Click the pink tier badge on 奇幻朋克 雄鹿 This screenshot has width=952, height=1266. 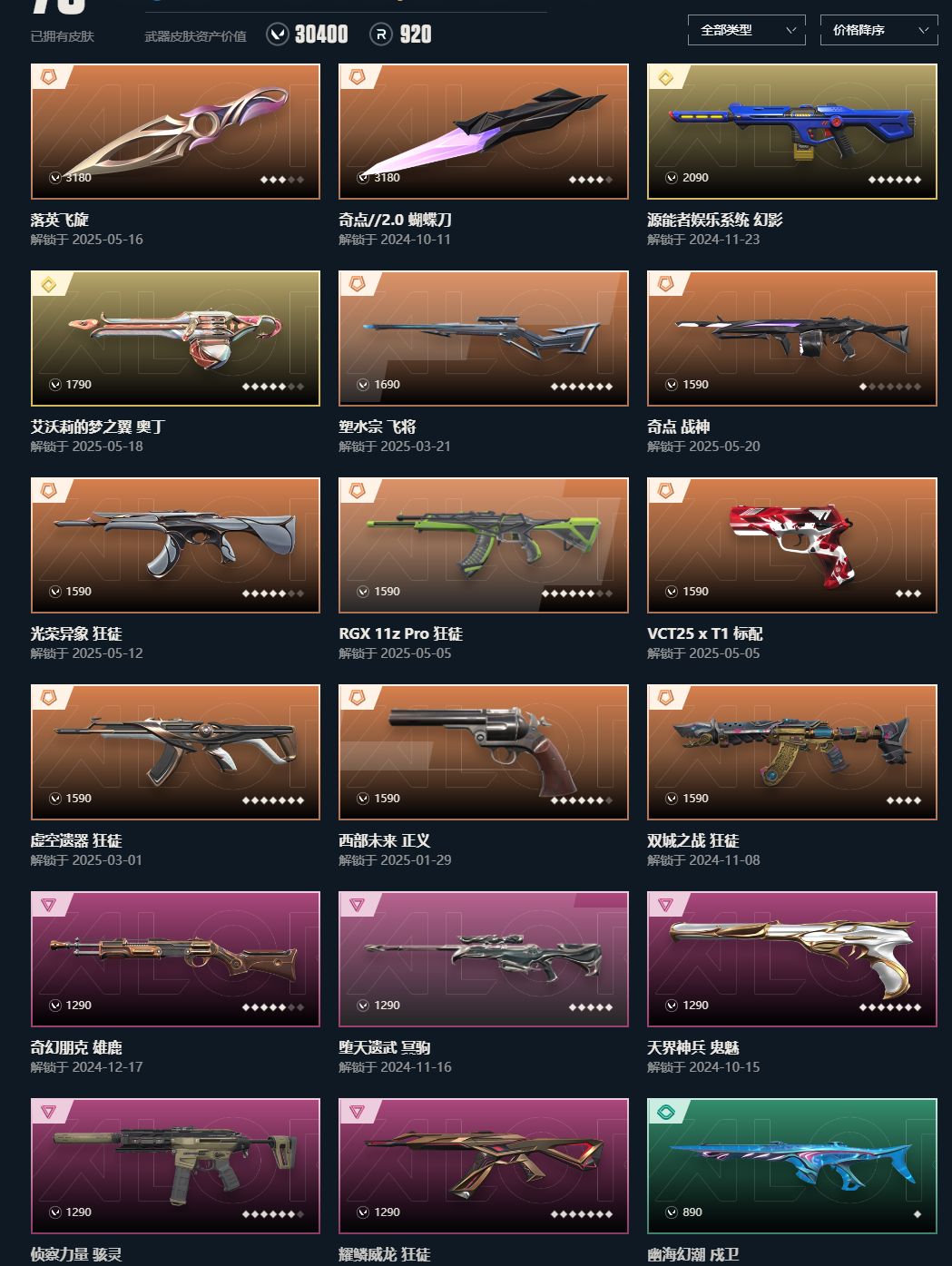click(x=49, y=905)
